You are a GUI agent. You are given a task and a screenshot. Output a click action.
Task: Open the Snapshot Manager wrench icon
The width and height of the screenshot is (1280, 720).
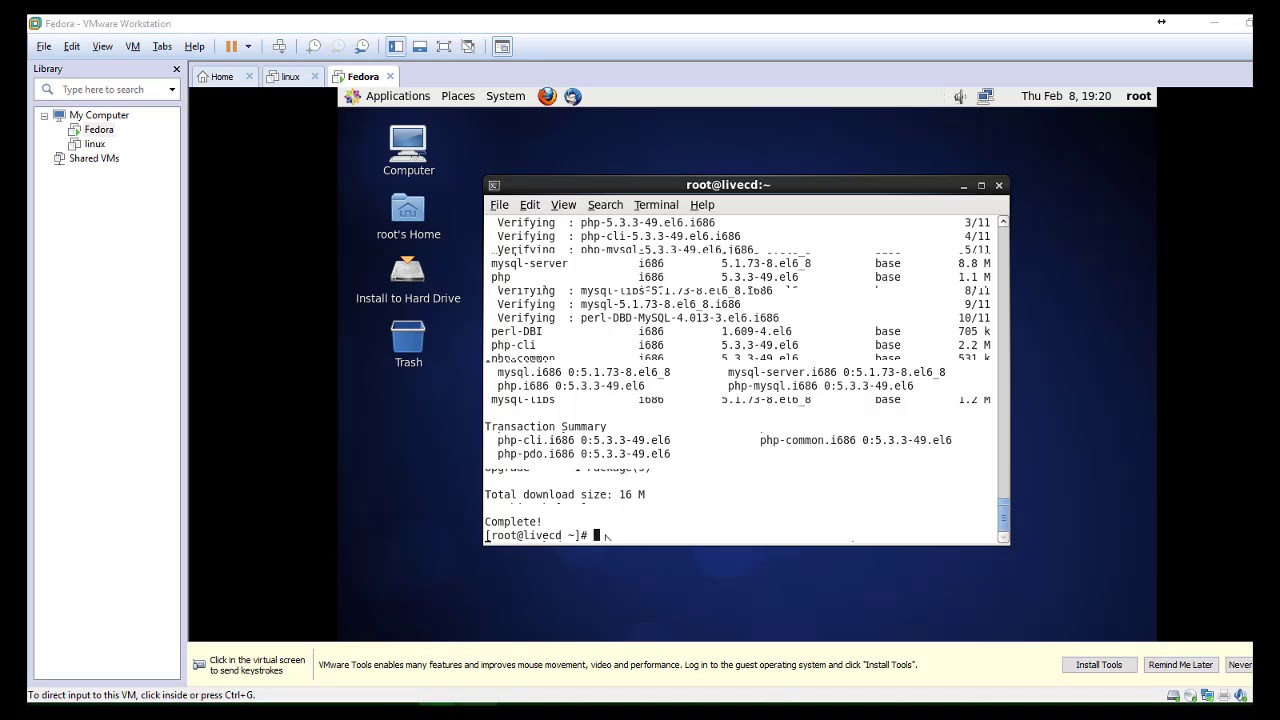pyautogui.click(x=362, y=46)
